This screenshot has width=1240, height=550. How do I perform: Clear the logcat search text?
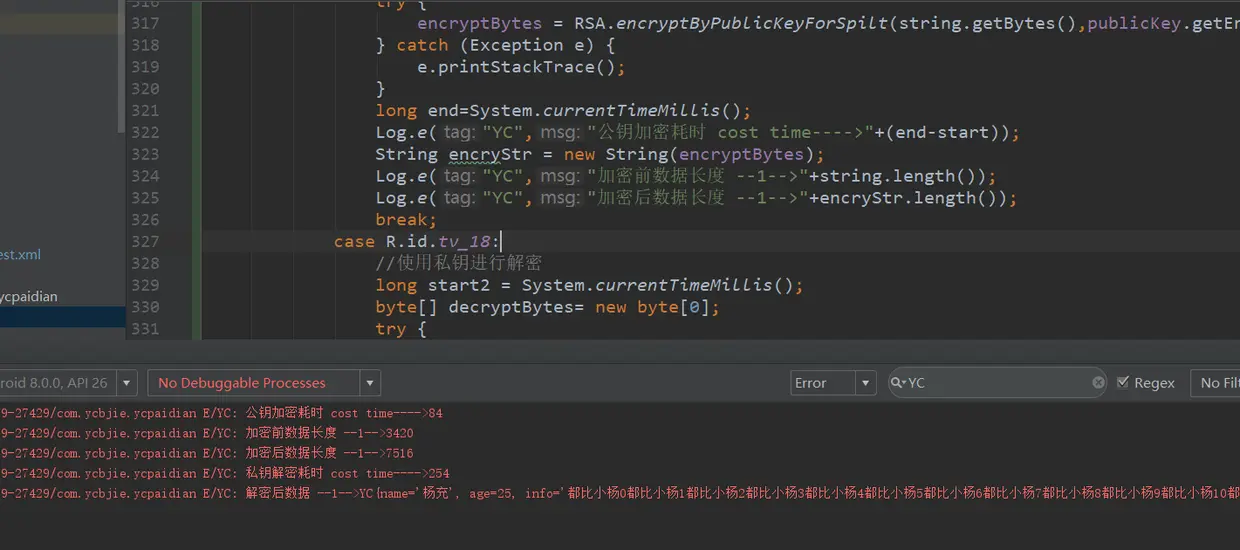[1098, 383]
